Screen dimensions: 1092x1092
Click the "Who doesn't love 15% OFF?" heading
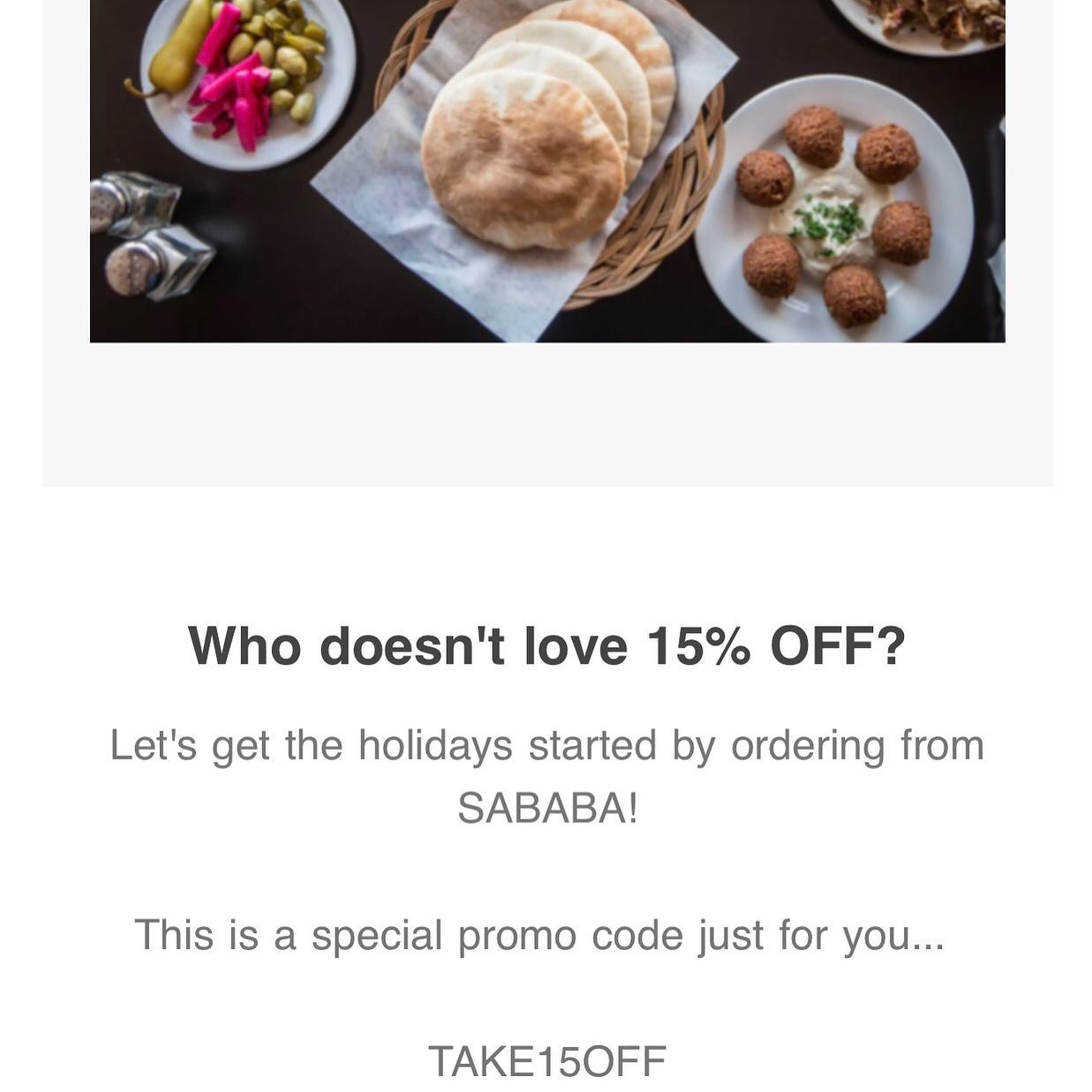pos(546,645)
